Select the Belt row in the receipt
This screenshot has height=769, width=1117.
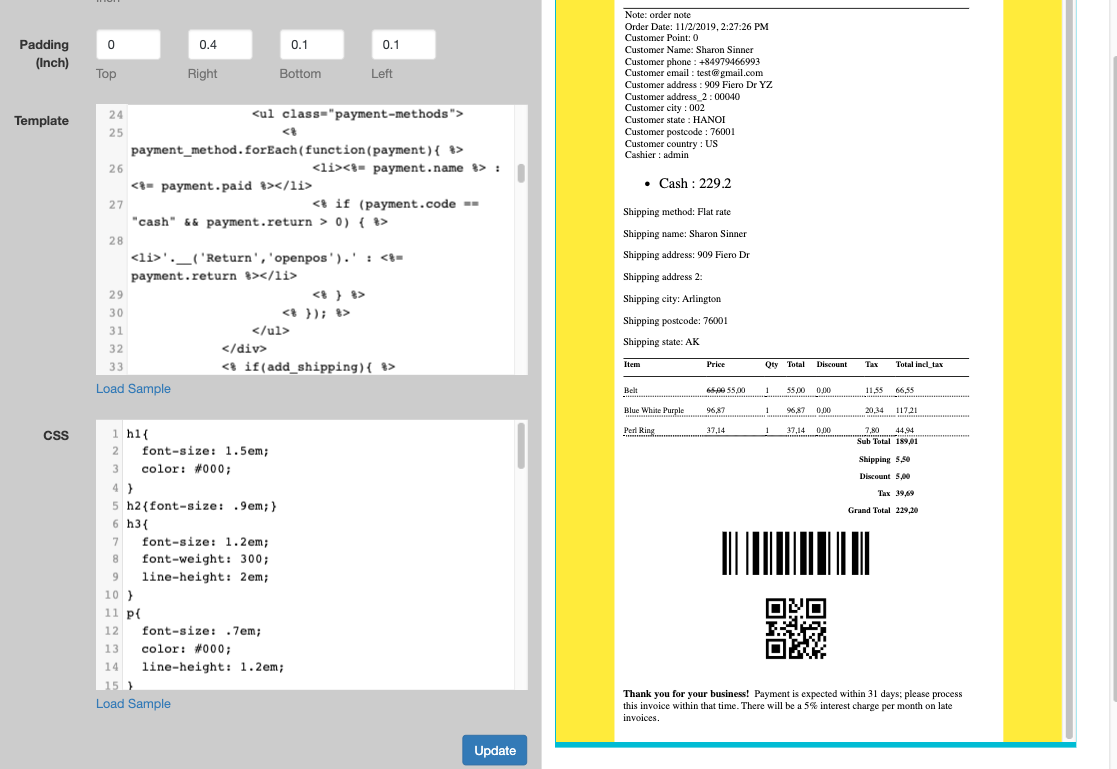click(631, 390)
